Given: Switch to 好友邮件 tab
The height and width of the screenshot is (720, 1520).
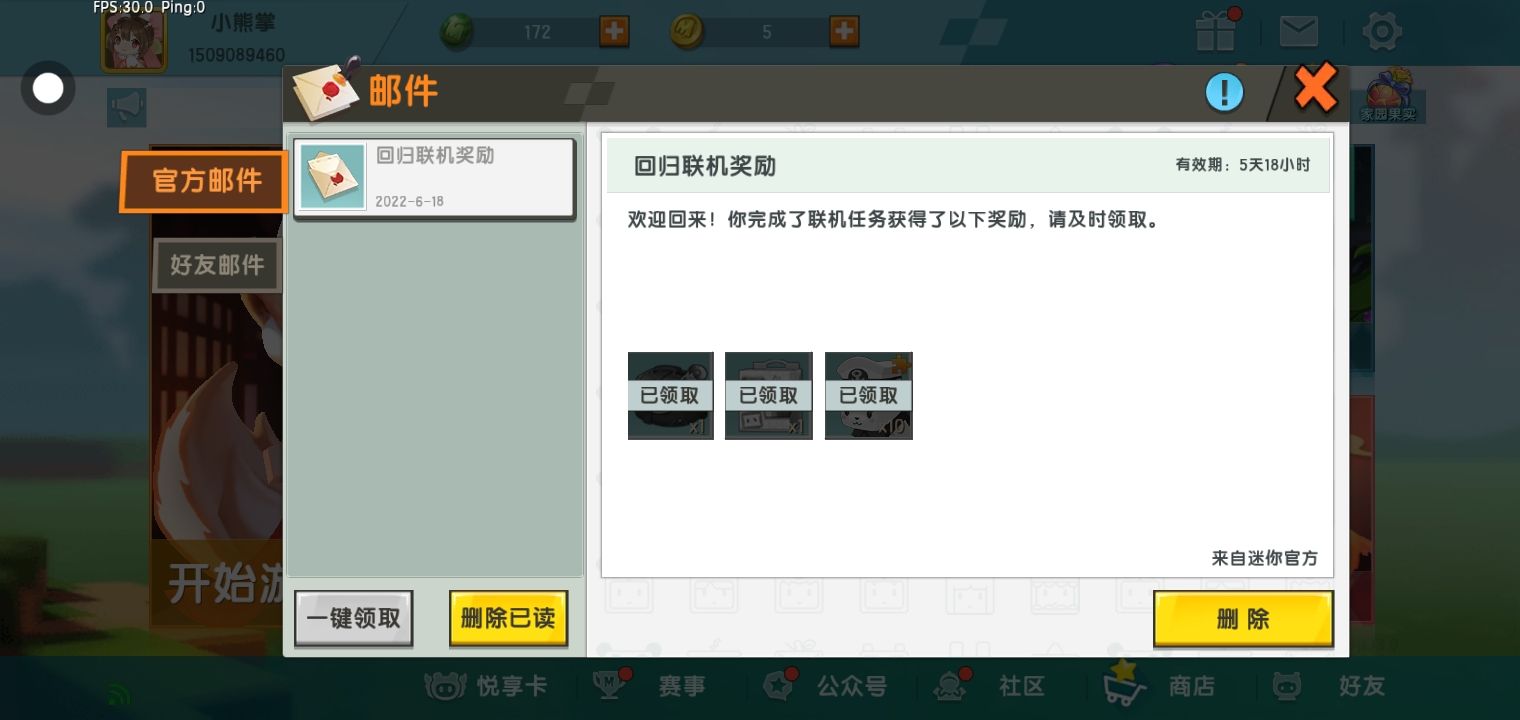Looking at the screenshot, I should [217, 265].
